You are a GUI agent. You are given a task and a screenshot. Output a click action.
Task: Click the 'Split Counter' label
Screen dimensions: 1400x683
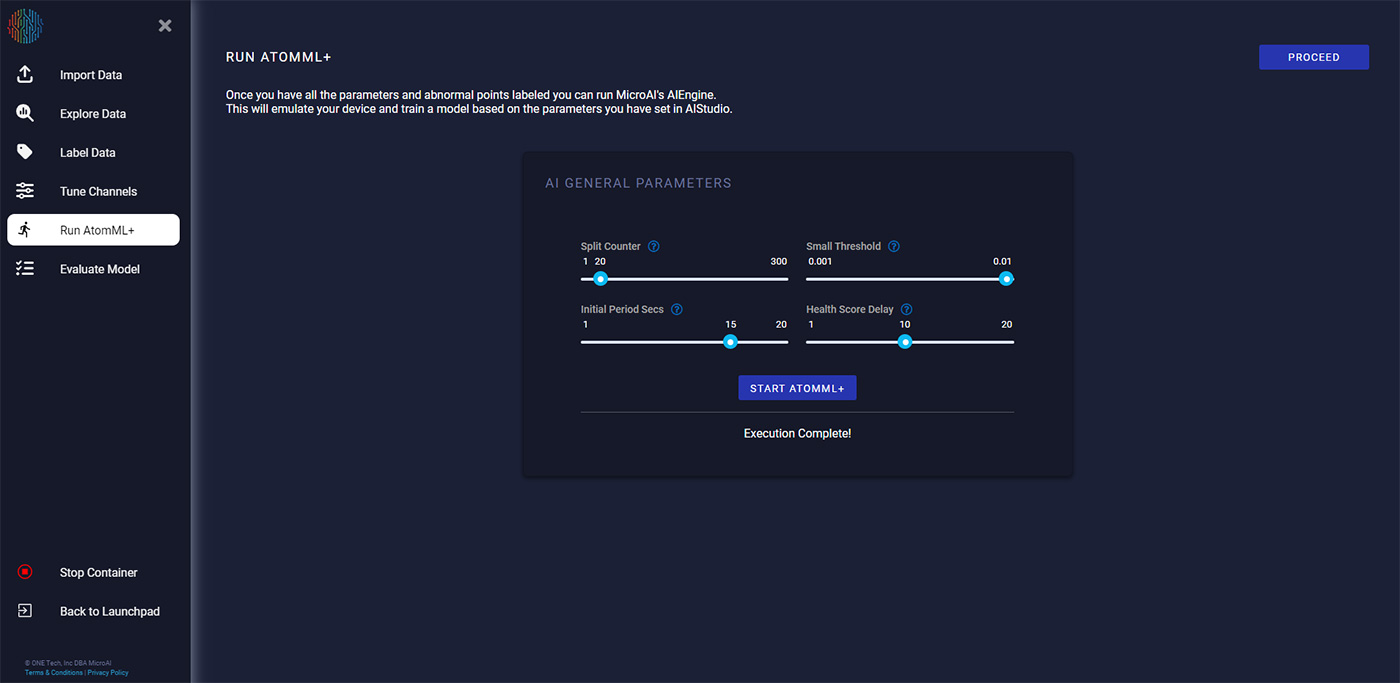pos(611,247)
